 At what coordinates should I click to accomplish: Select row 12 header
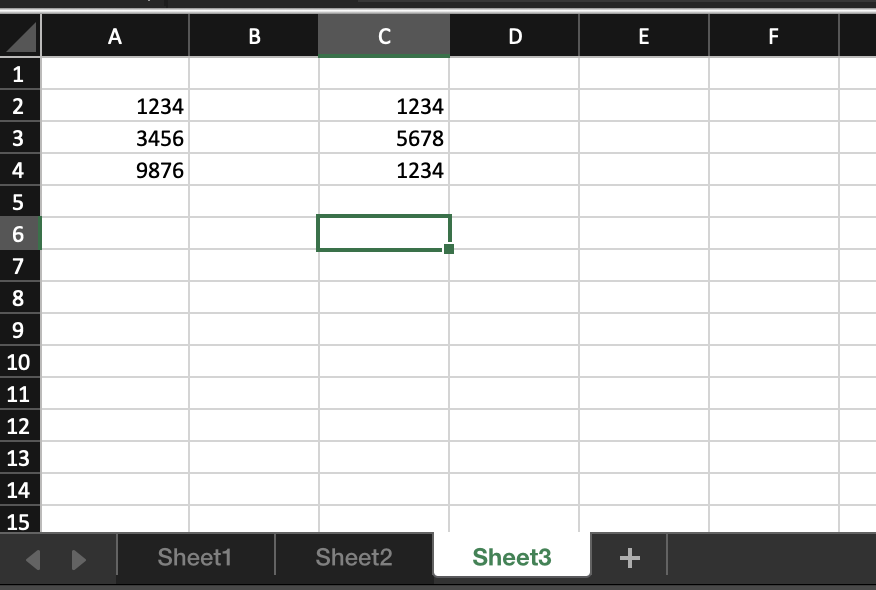tap(20, 426)
